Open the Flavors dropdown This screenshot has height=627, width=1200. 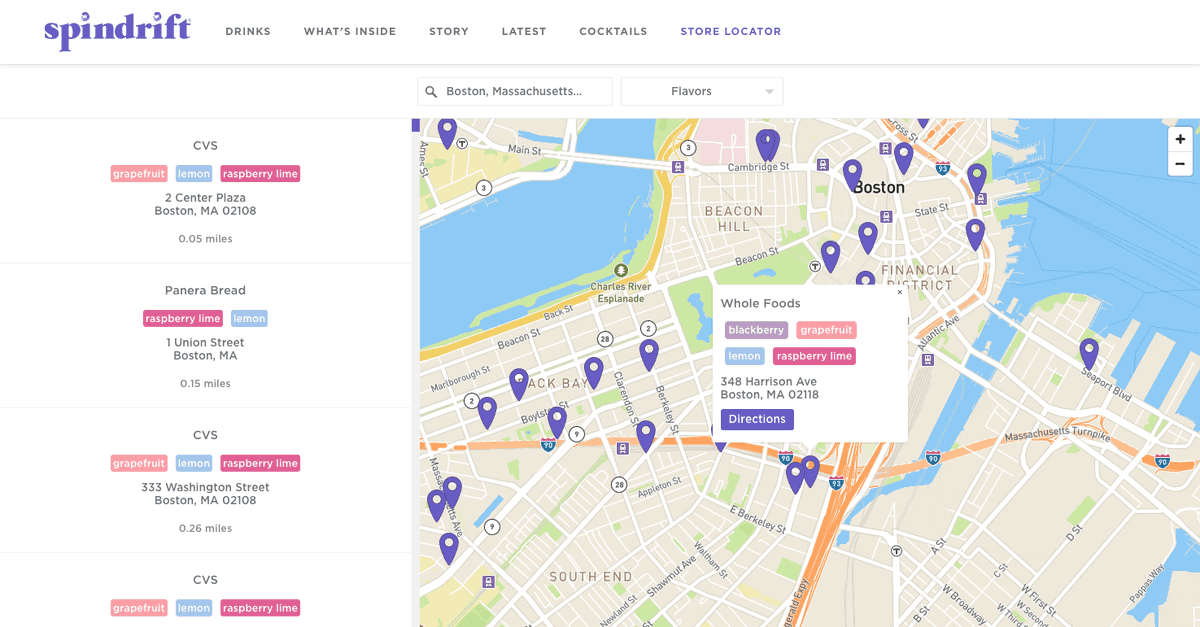[x=701, y=91]
